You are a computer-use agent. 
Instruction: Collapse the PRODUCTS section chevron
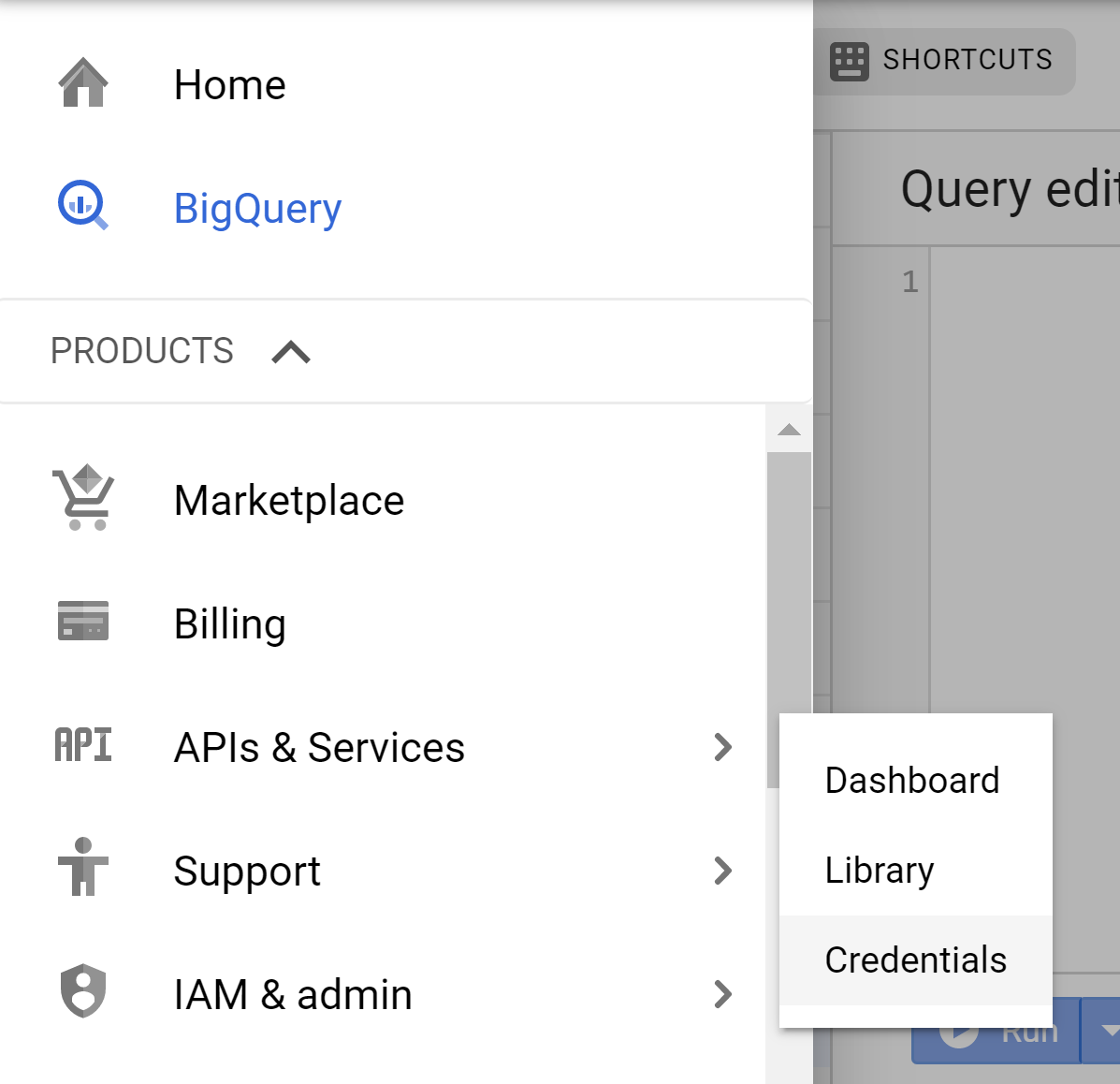291,352
